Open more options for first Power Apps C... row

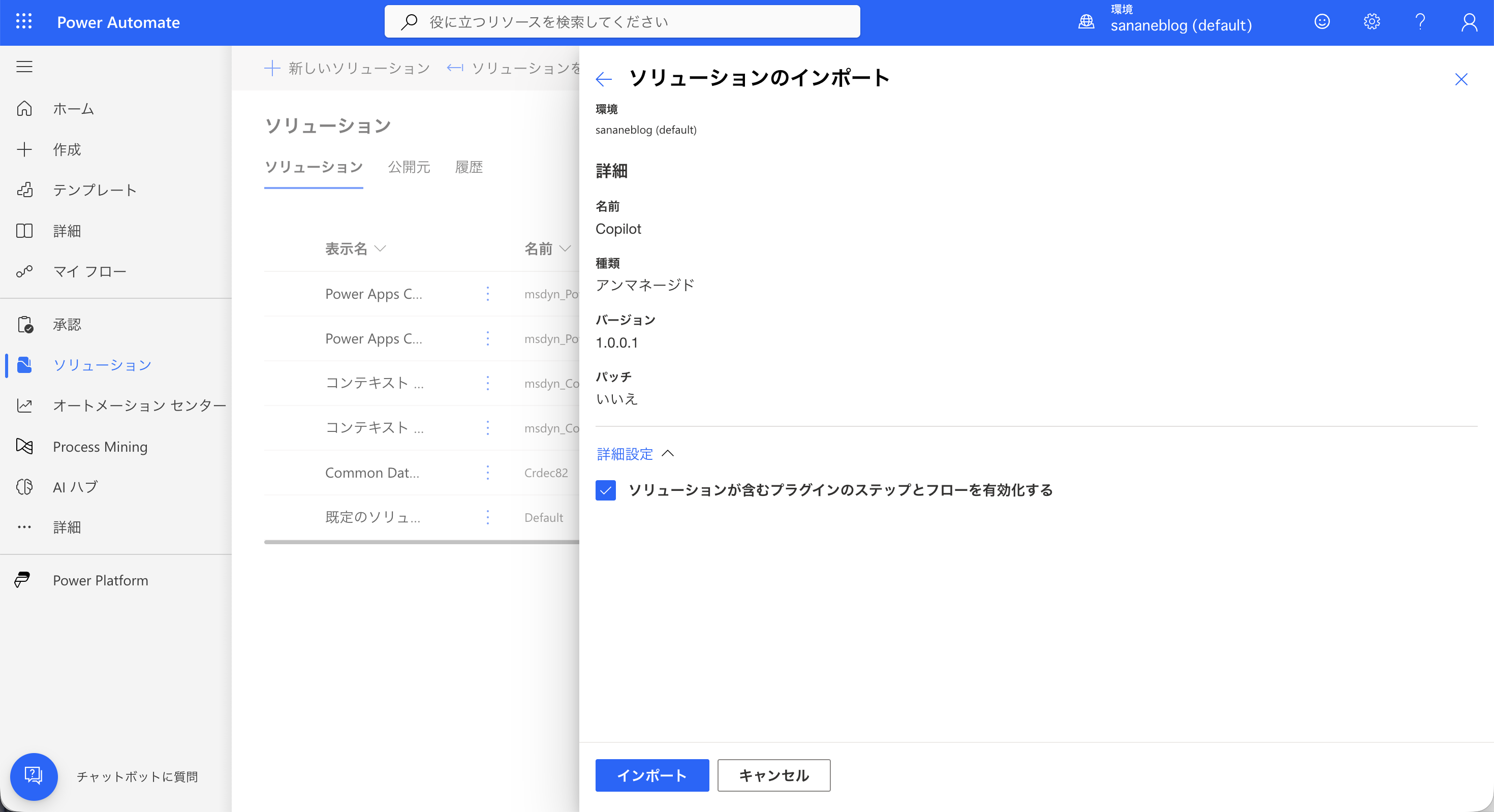click(x=488, y=294)
